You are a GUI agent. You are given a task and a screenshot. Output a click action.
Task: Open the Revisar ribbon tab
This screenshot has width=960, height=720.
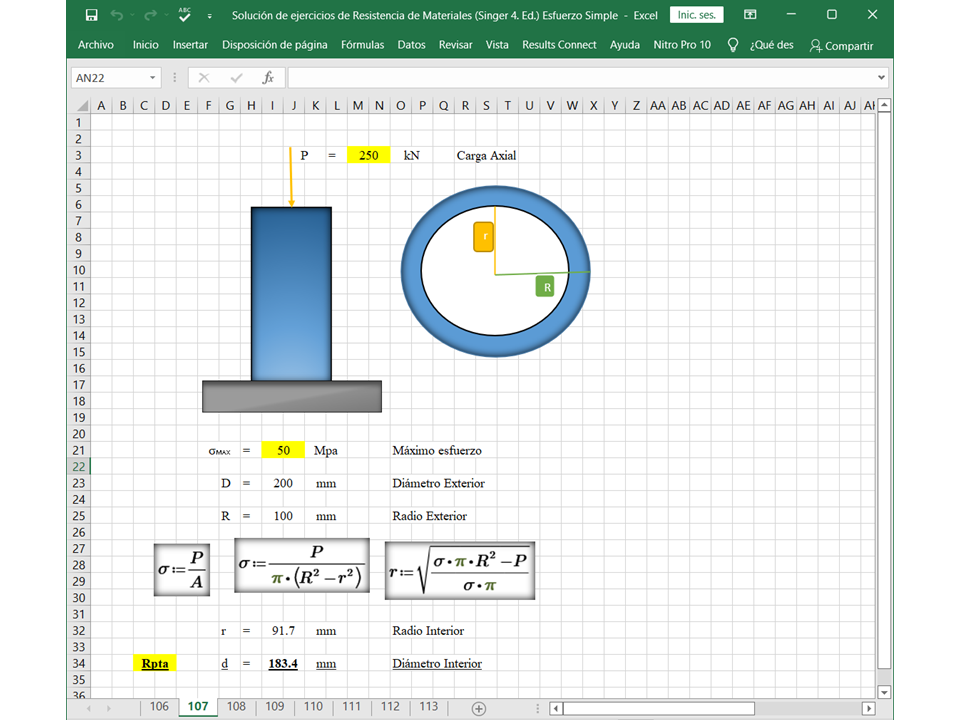[456, 45]
